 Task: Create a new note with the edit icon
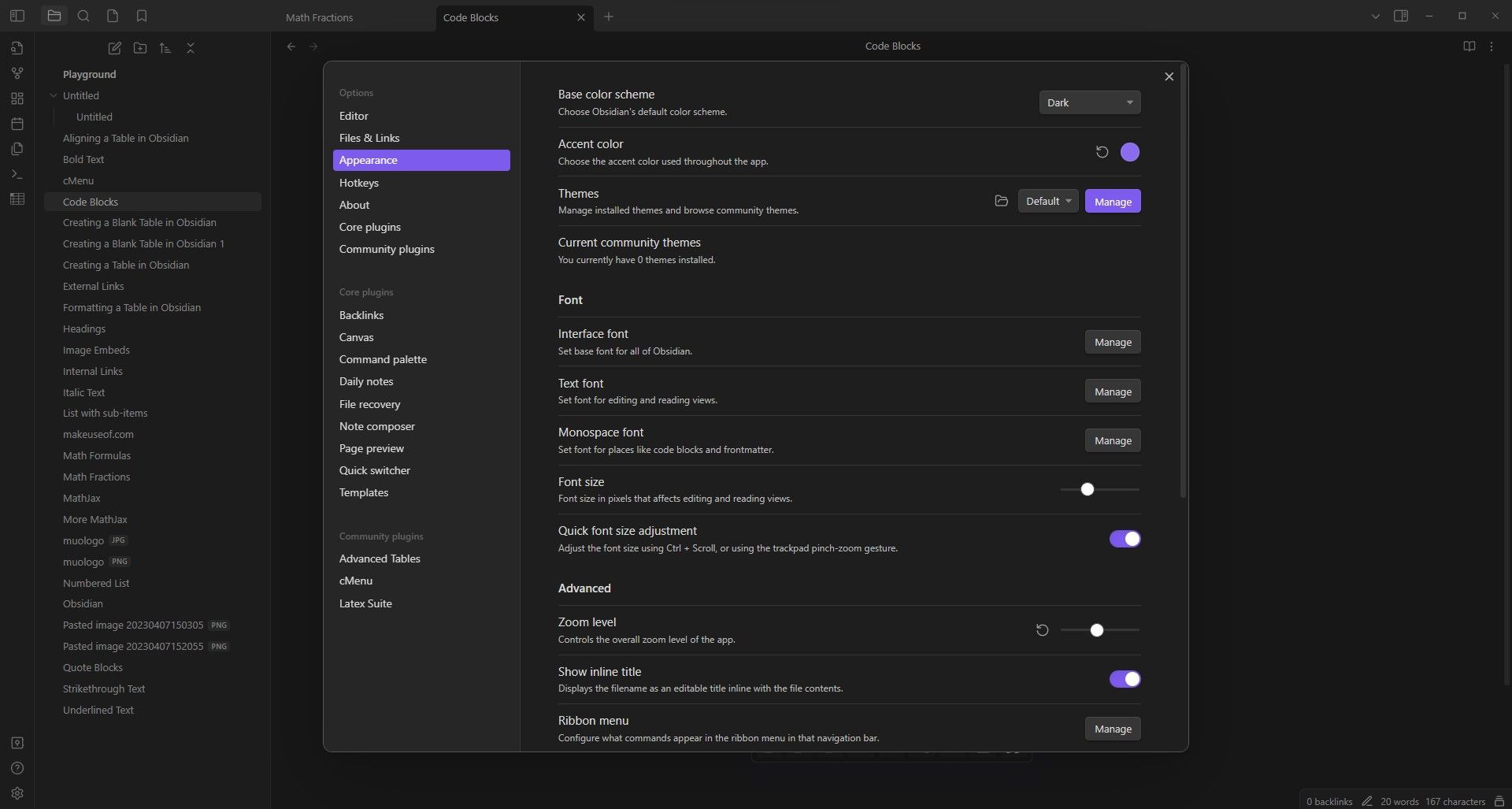coord(114,48)
